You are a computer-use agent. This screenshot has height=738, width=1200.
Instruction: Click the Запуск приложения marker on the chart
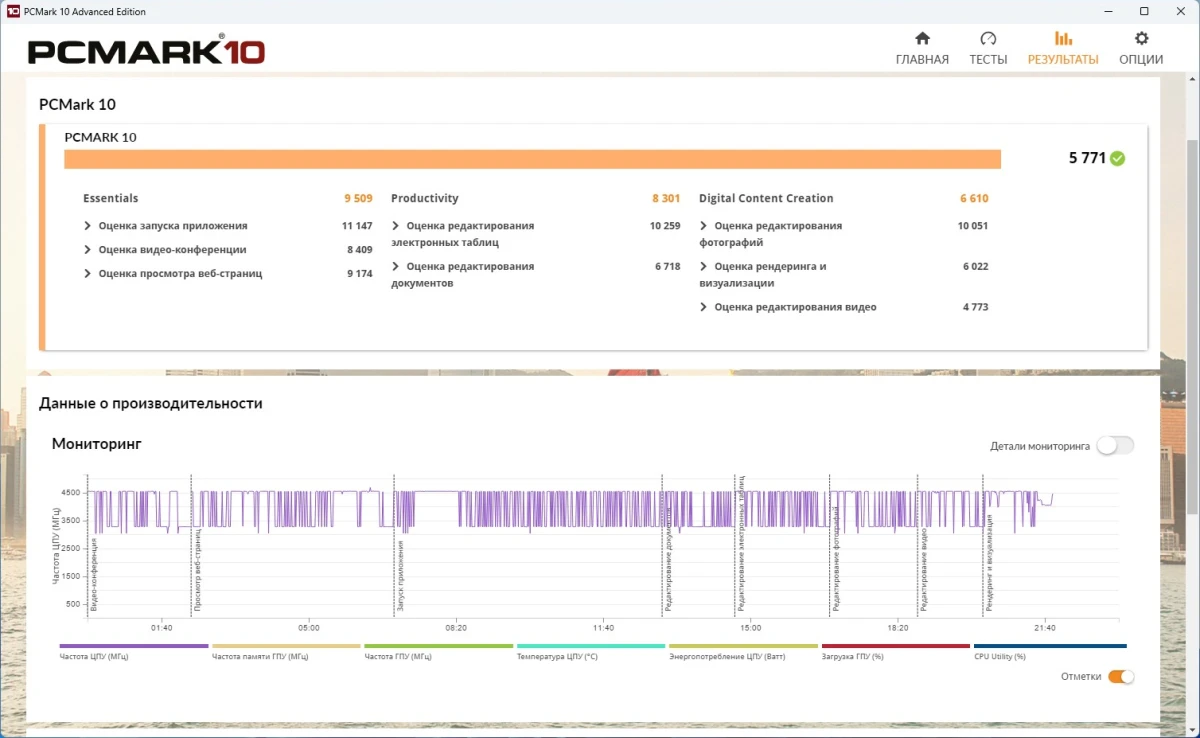click(401, 575)
